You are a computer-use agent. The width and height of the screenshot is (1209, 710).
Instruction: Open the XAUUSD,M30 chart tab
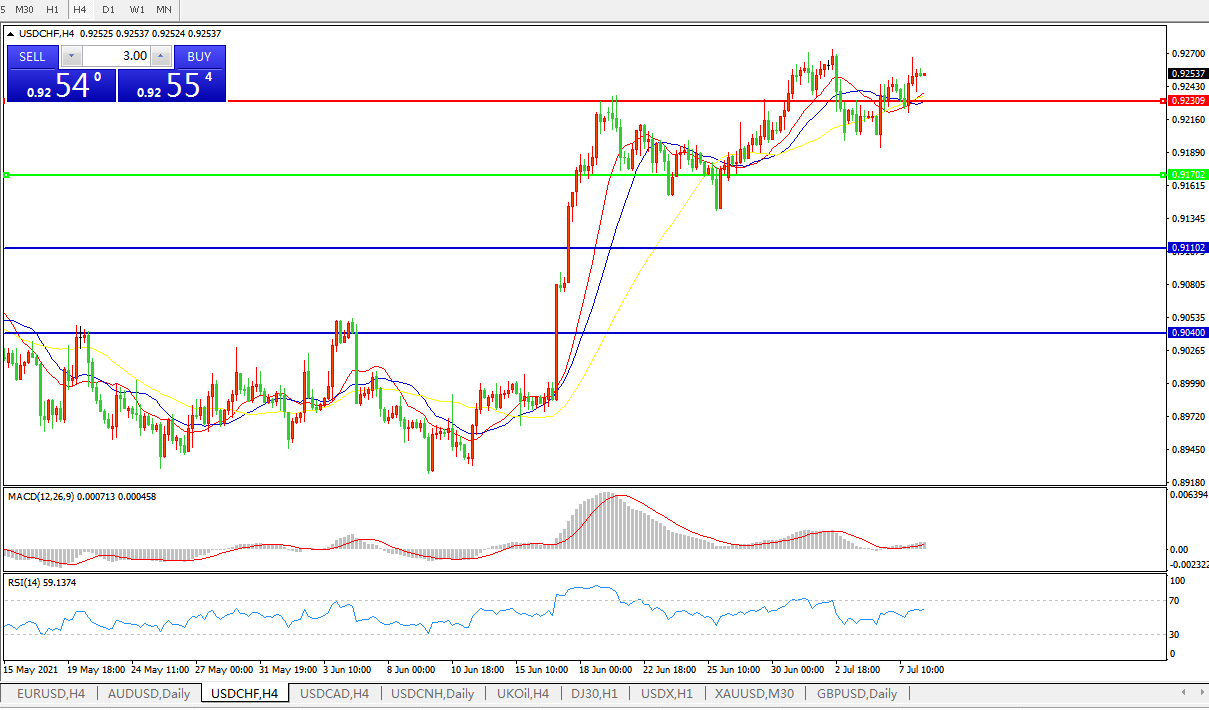click(x=754, y=693)
